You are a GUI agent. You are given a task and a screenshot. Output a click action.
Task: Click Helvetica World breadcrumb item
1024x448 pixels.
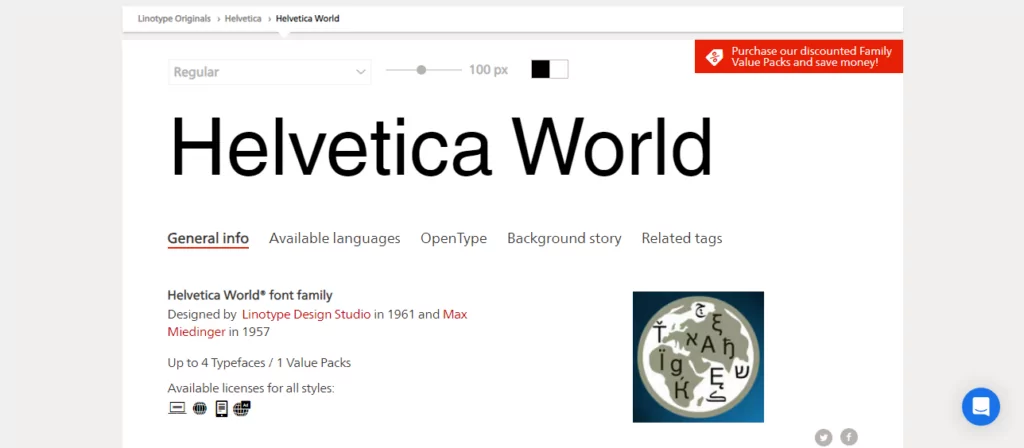point(308,19)
